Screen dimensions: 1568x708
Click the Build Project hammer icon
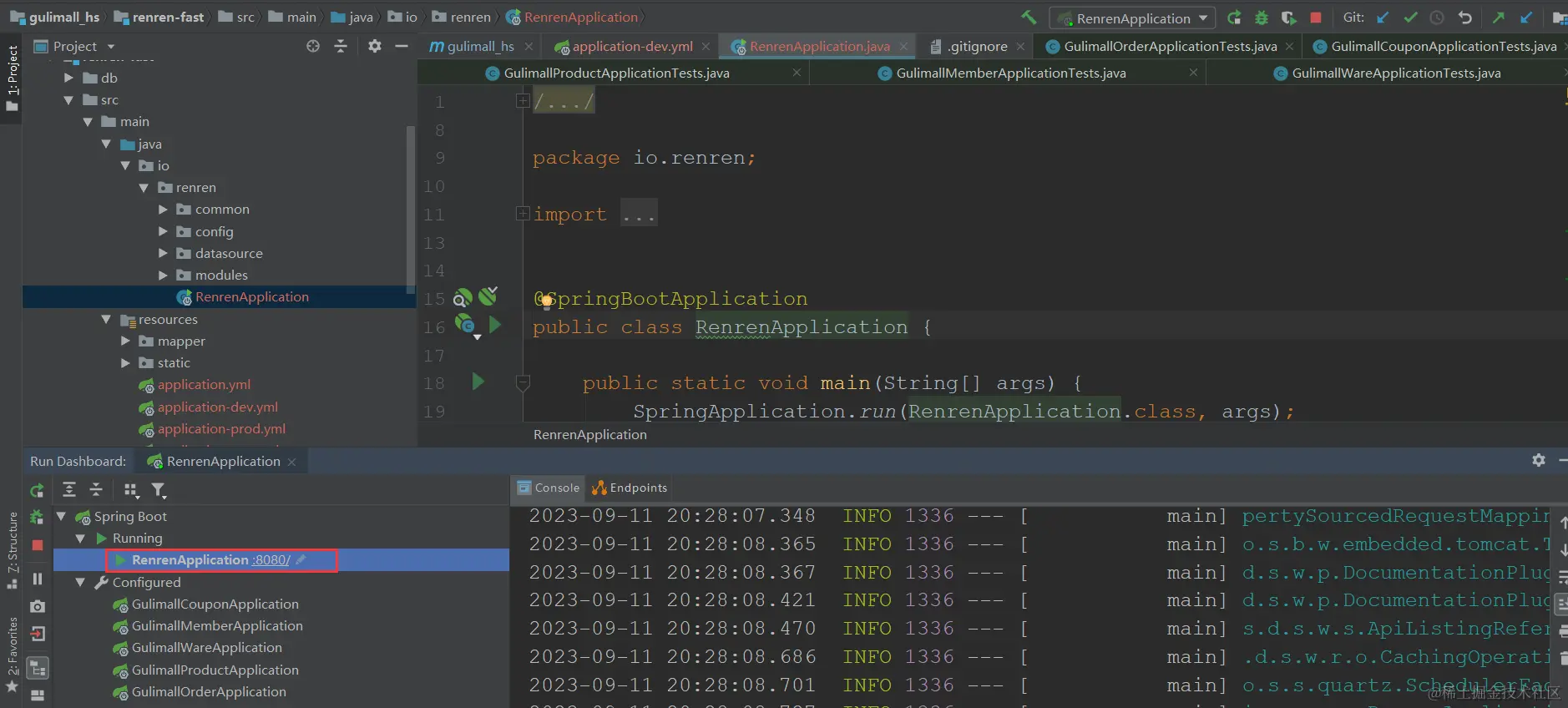click(1029, 18)
